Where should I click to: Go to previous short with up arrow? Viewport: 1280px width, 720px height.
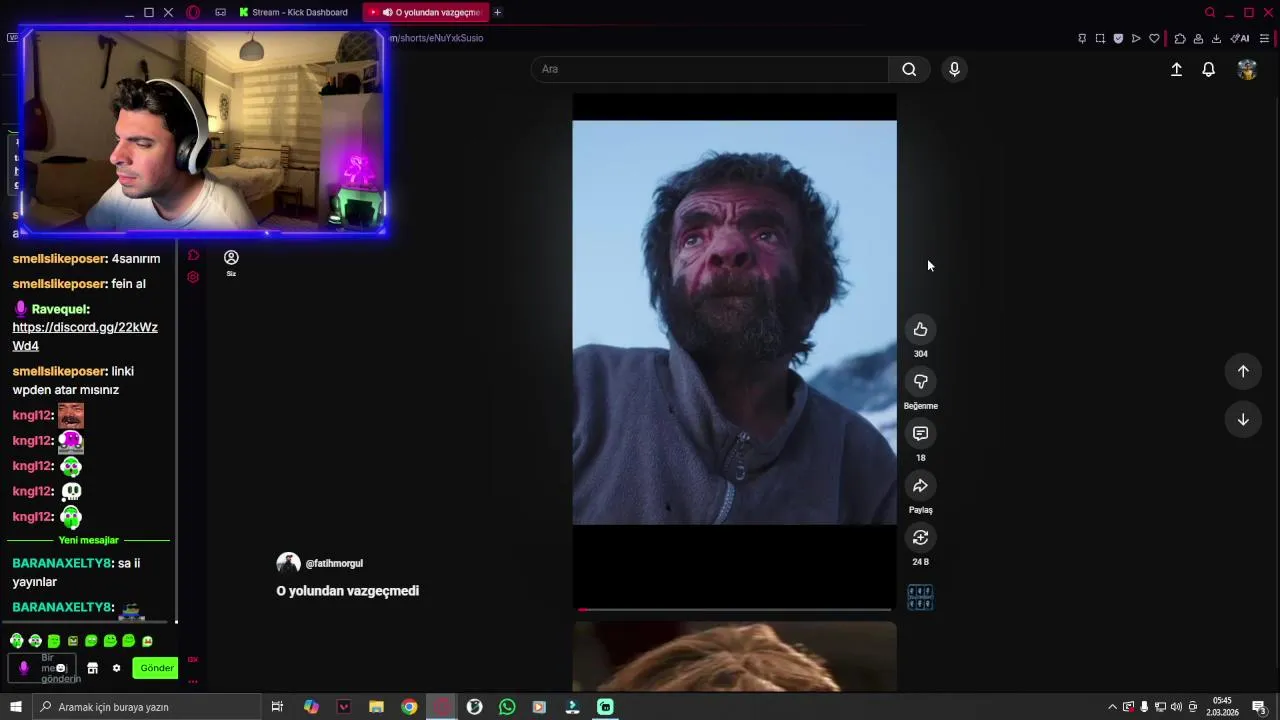[1243, 371]
